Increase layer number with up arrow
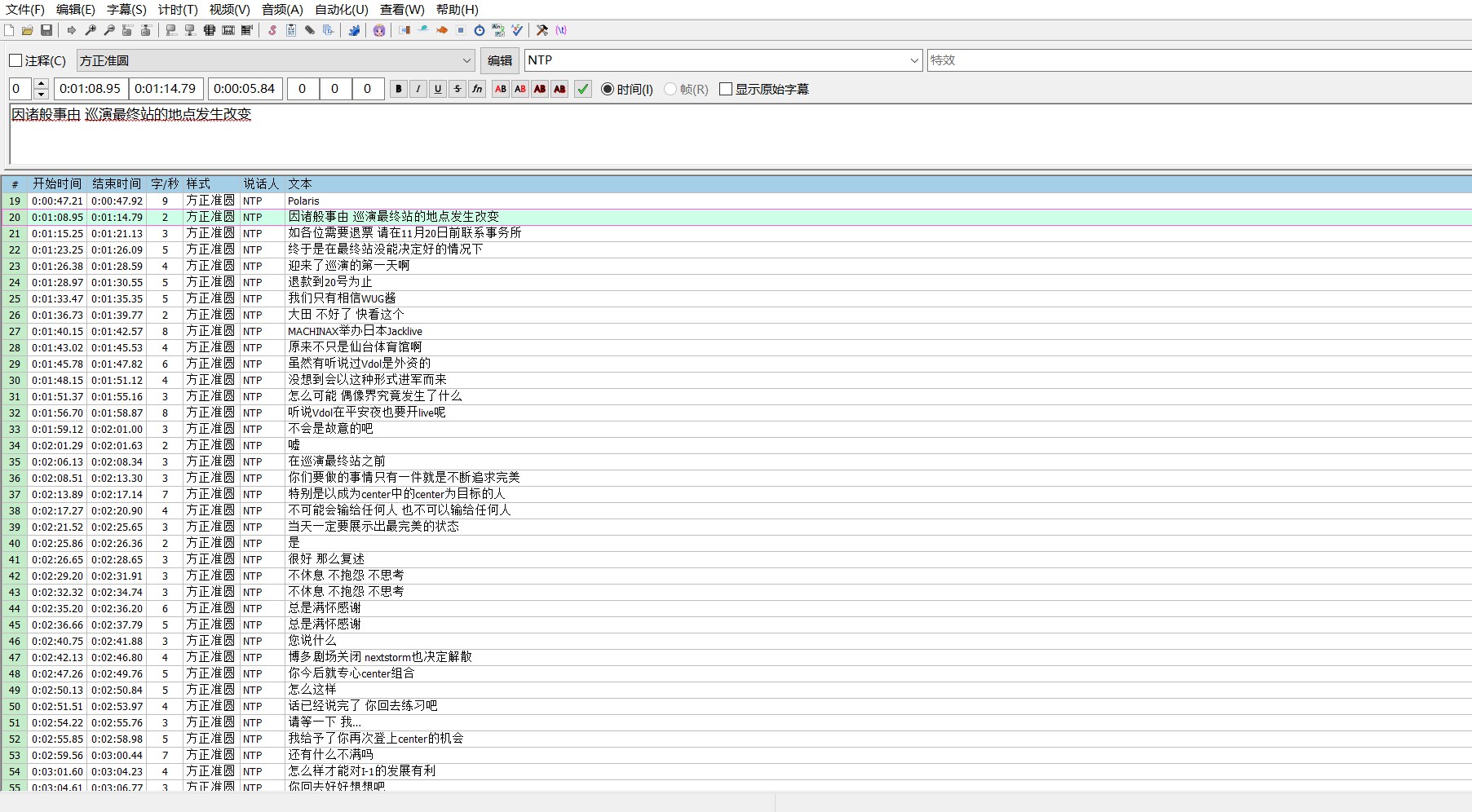This screenshot has width=1472, height=812. (42, 83)
